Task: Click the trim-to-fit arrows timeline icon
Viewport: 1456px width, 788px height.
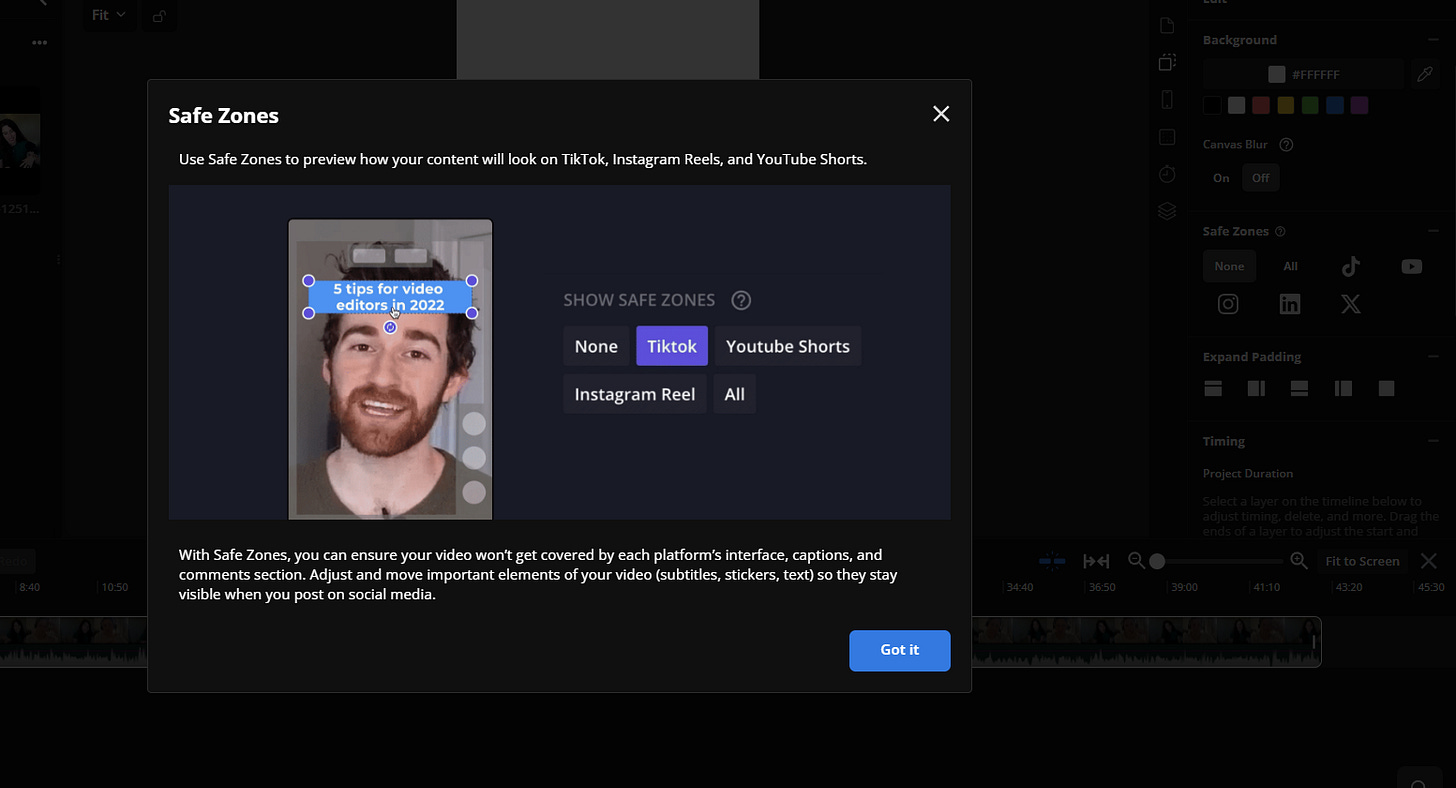Action: click(1097, 561)
